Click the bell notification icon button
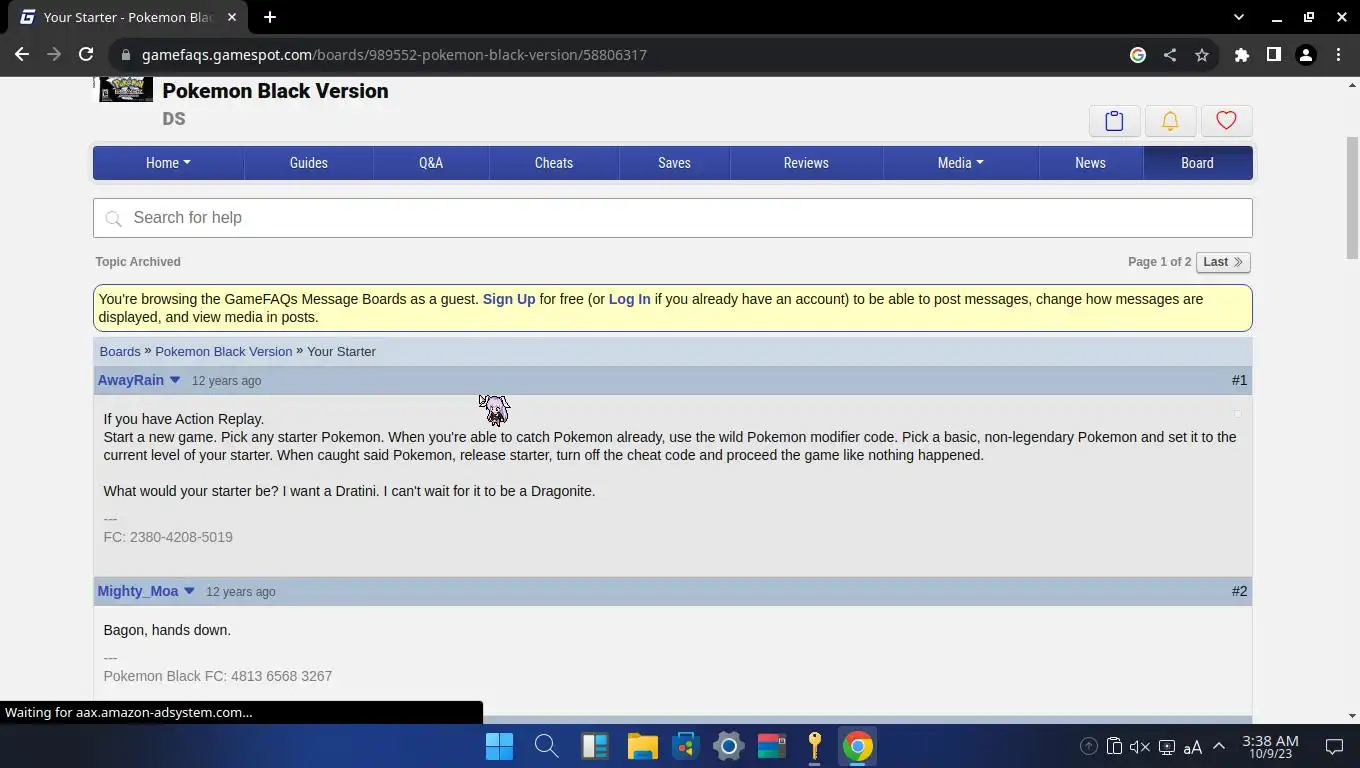 [x=1170, y=121]
